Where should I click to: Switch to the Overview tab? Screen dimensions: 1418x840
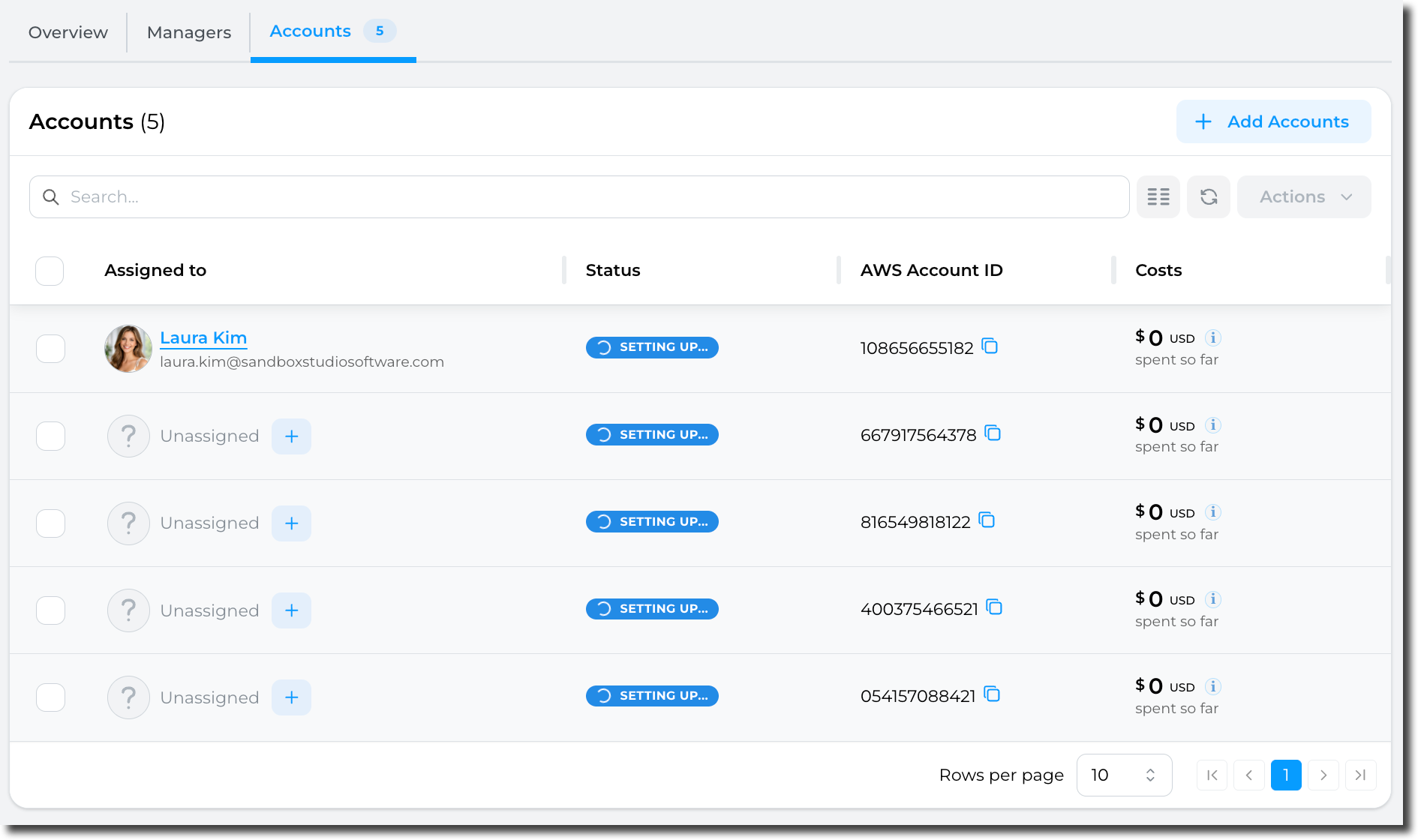coord(68,32)
